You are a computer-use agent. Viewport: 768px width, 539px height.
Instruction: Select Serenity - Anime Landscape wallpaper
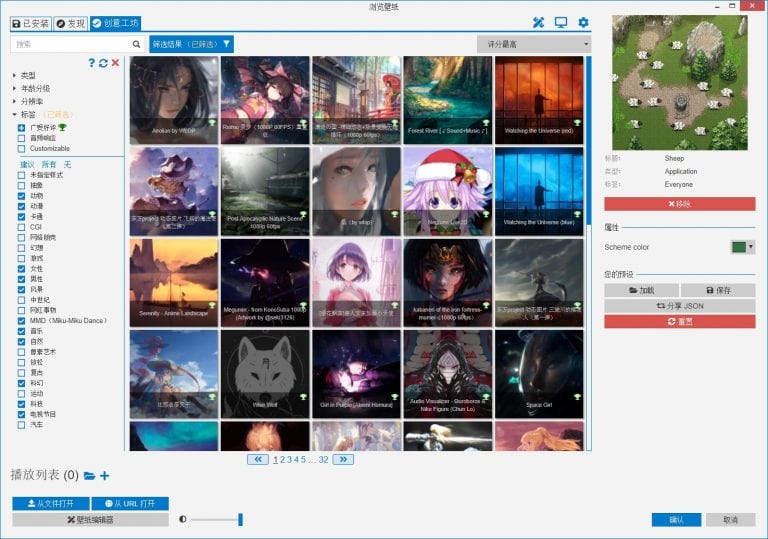(174, 283)
